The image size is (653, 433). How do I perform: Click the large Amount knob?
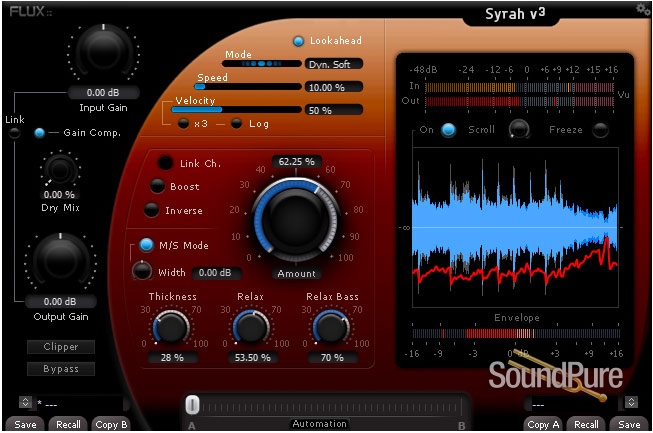pyautogui.click(x=296, y=219)
